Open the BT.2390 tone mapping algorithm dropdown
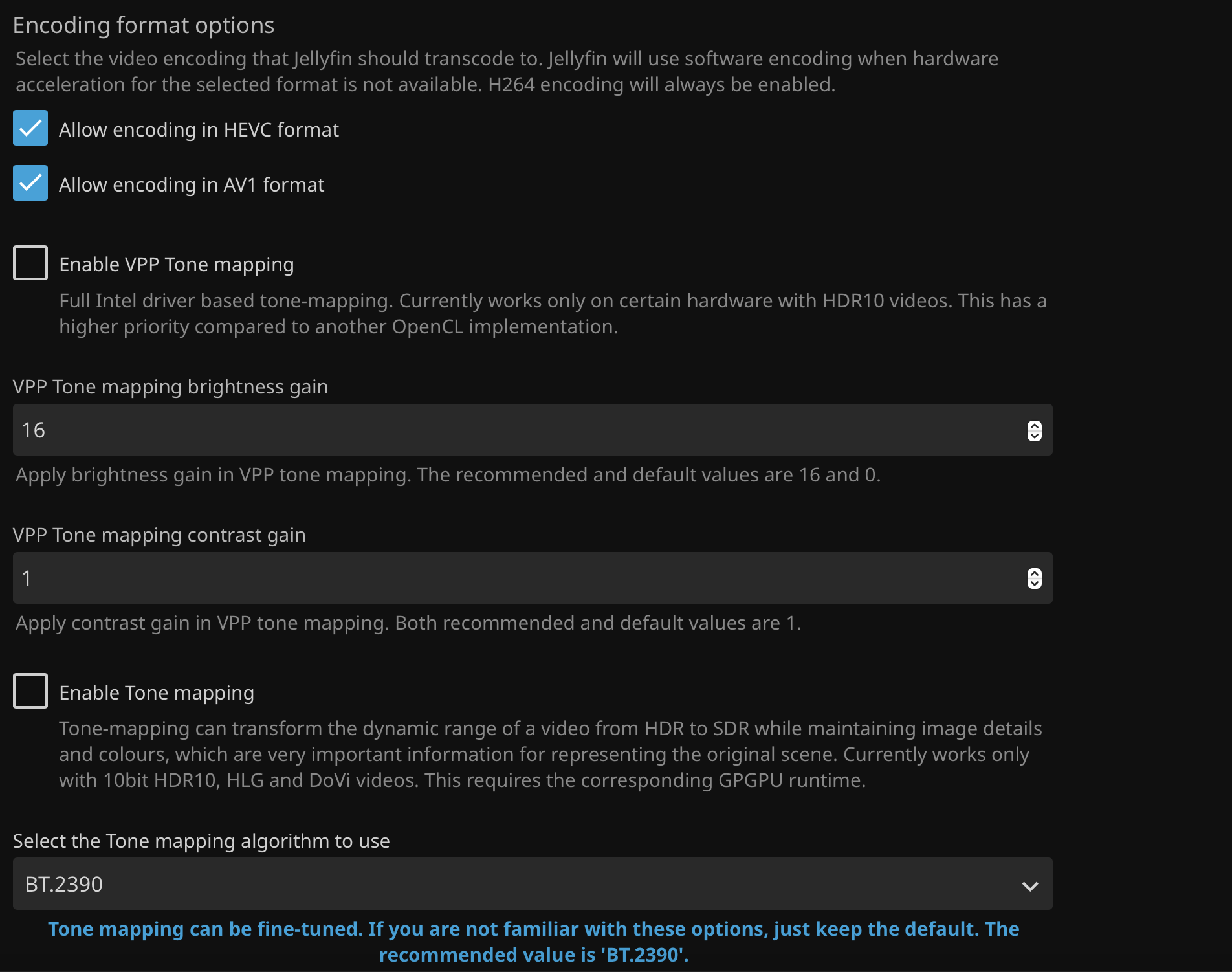 (518, 884)
